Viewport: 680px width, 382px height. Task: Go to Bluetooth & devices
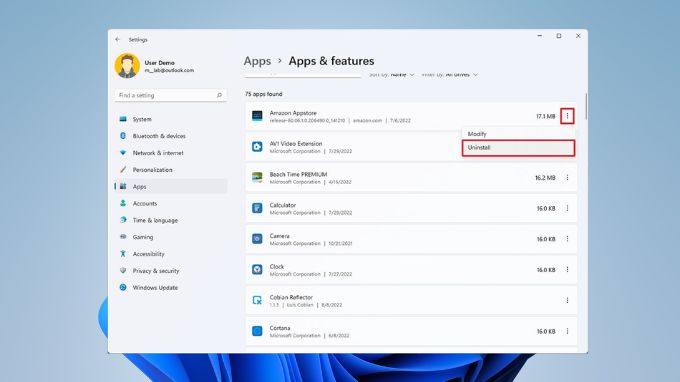[x=171, y=136]
